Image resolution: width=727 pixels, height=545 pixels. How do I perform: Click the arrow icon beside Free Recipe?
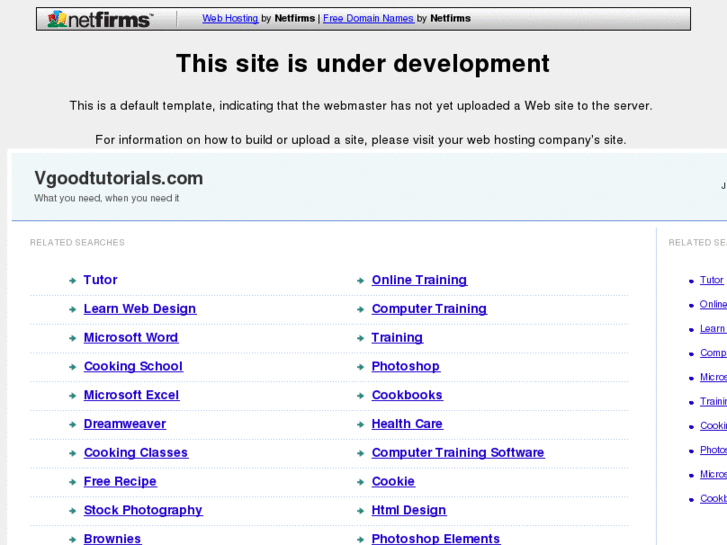[x=72, y=482]
